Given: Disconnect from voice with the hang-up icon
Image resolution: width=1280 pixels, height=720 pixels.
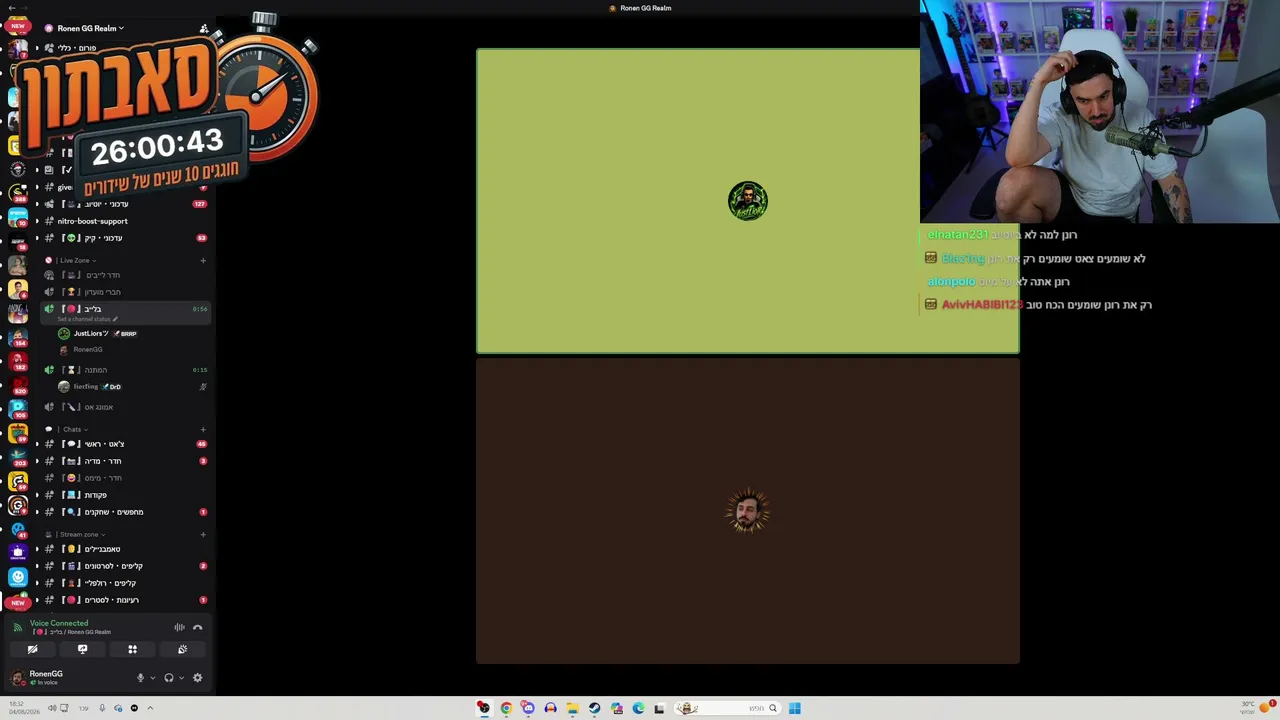Looking at the screenshot, I should (x=198, y=627).
